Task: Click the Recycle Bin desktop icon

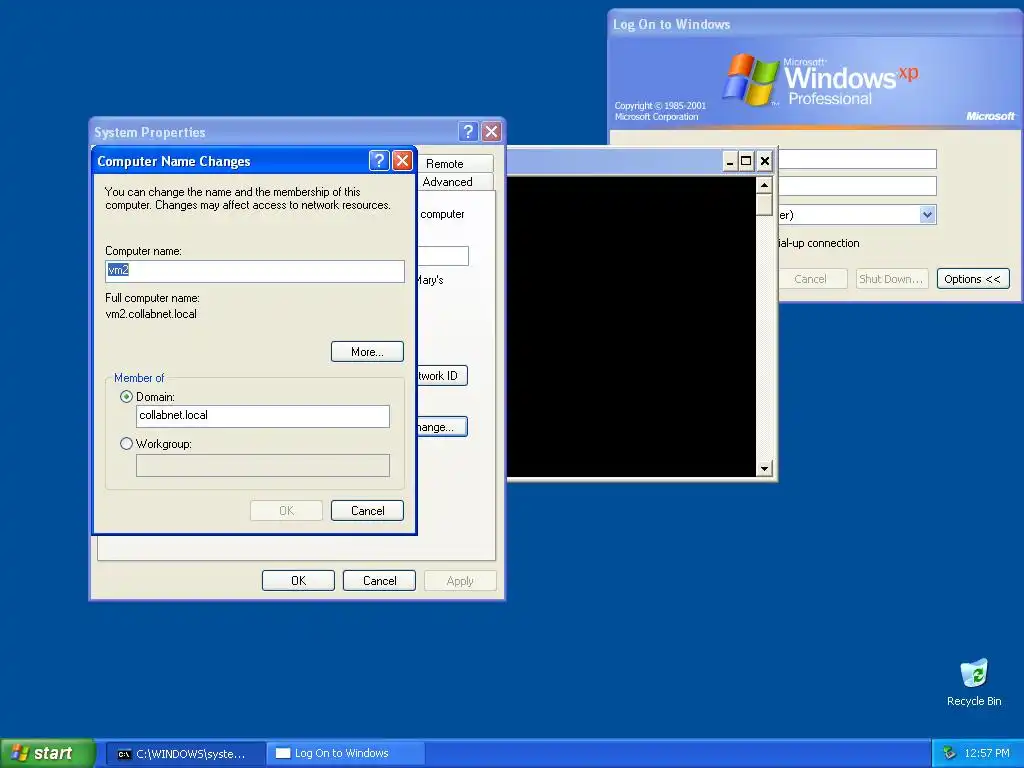Action: (x=974, y=682)
